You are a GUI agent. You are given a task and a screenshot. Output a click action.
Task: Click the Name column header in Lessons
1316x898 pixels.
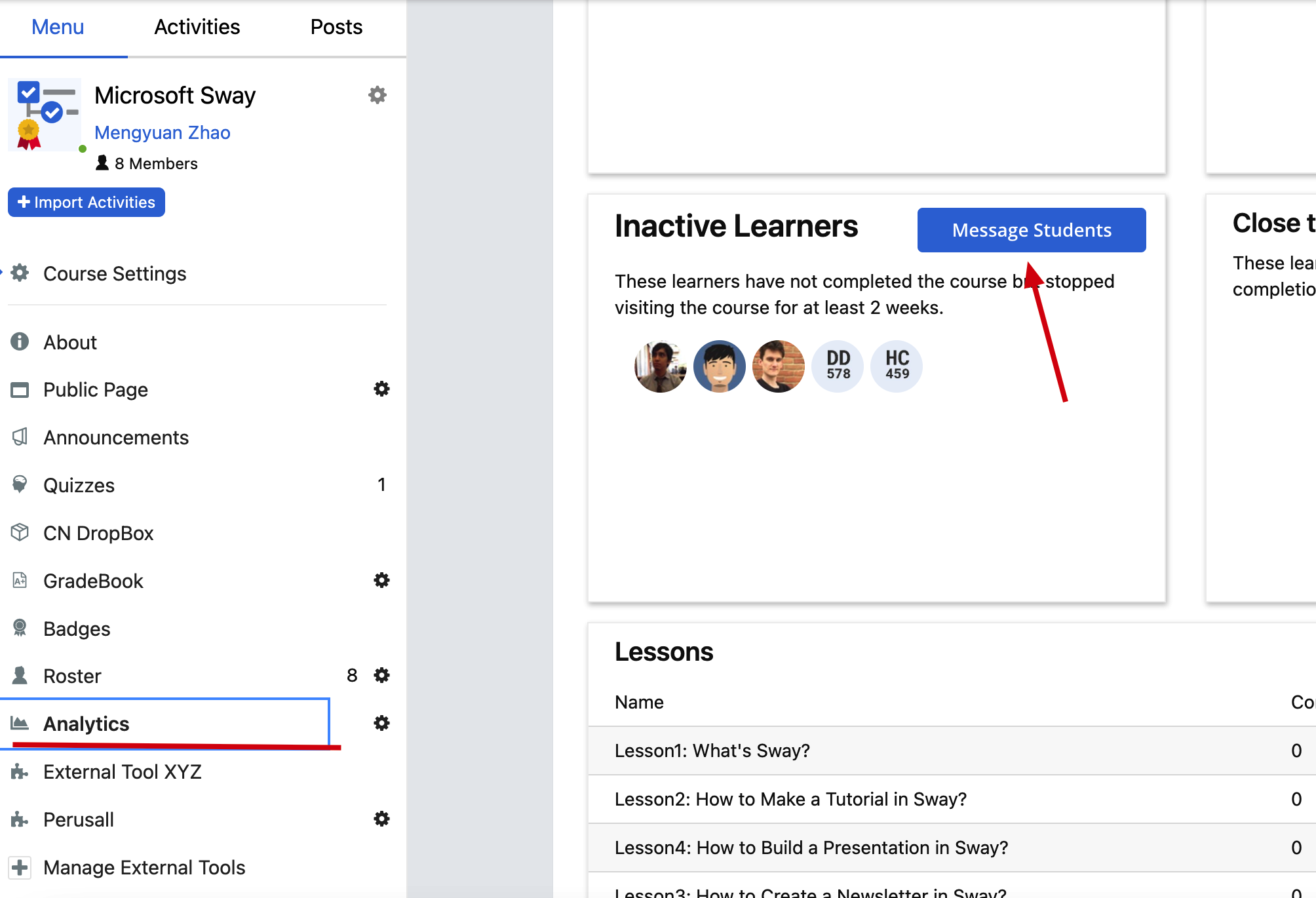point(639,702)
